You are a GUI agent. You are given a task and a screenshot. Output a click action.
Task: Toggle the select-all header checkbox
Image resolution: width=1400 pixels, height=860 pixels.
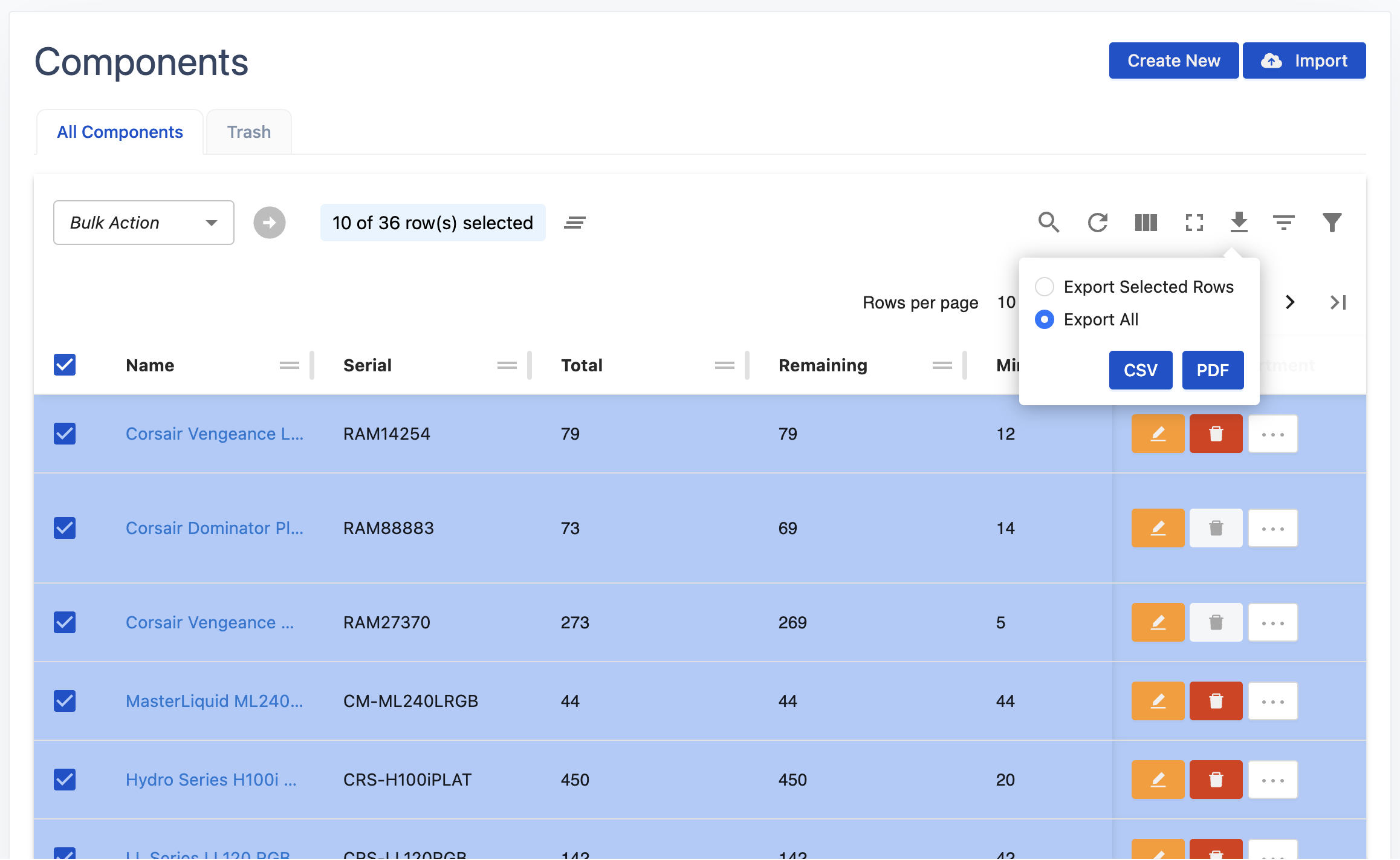click(x=65, y=365)
